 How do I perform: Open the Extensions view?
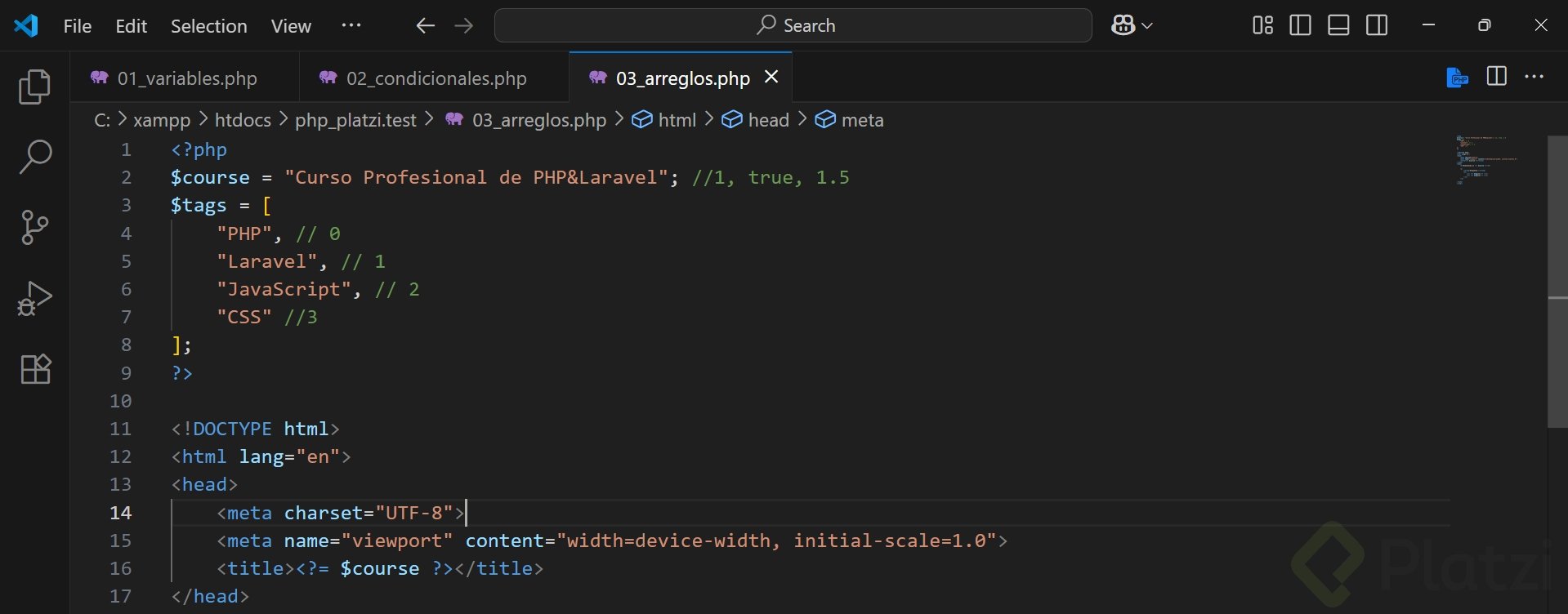click(34, 369)
